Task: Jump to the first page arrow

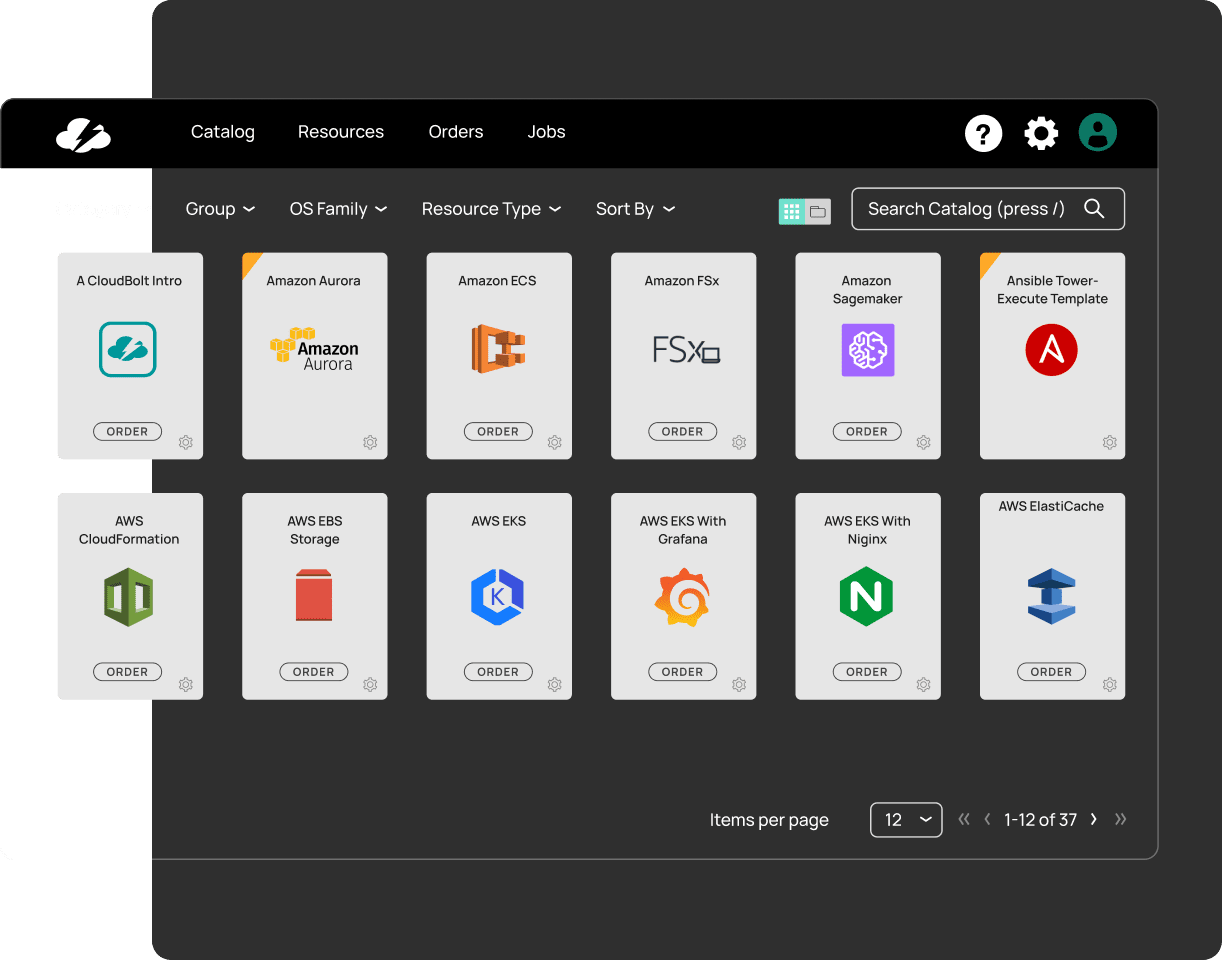Action: 964,819
